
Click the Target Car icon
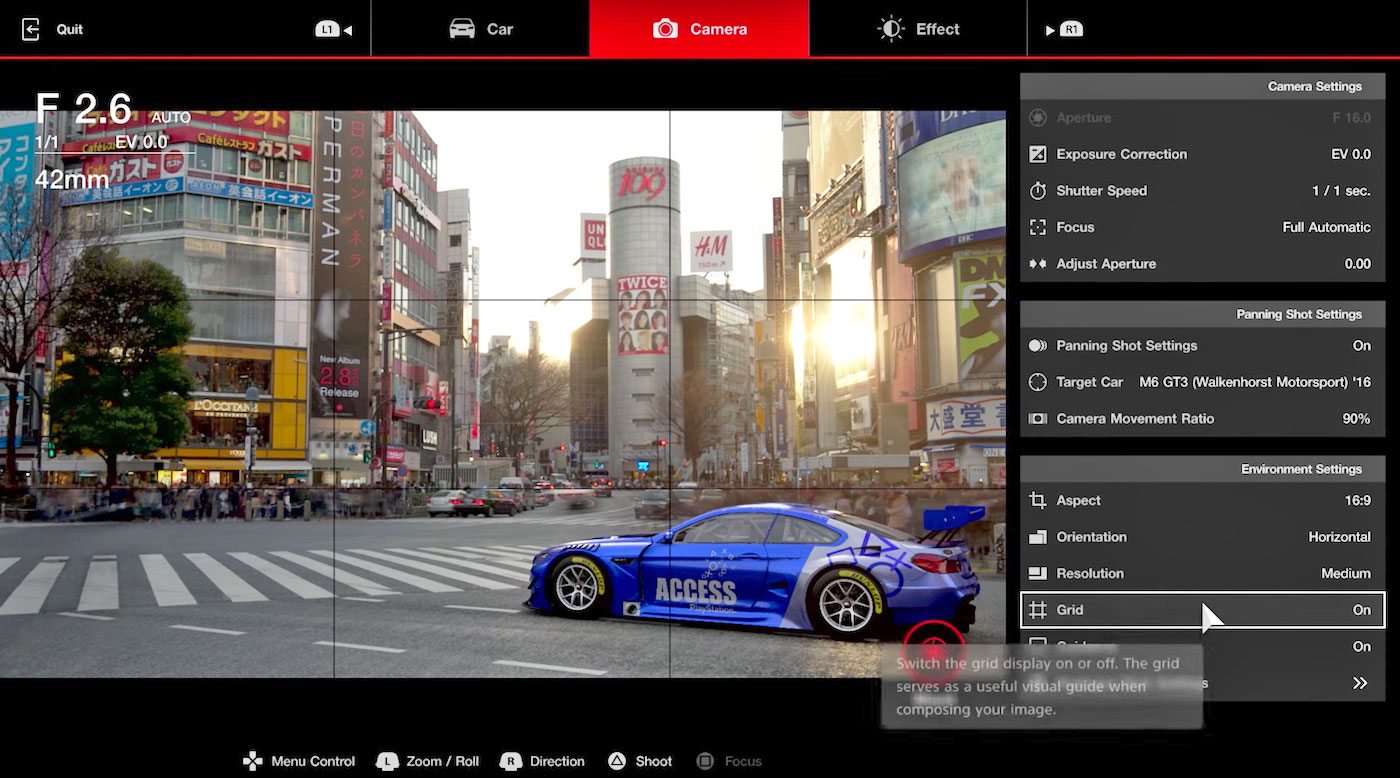coord(1038,382)
